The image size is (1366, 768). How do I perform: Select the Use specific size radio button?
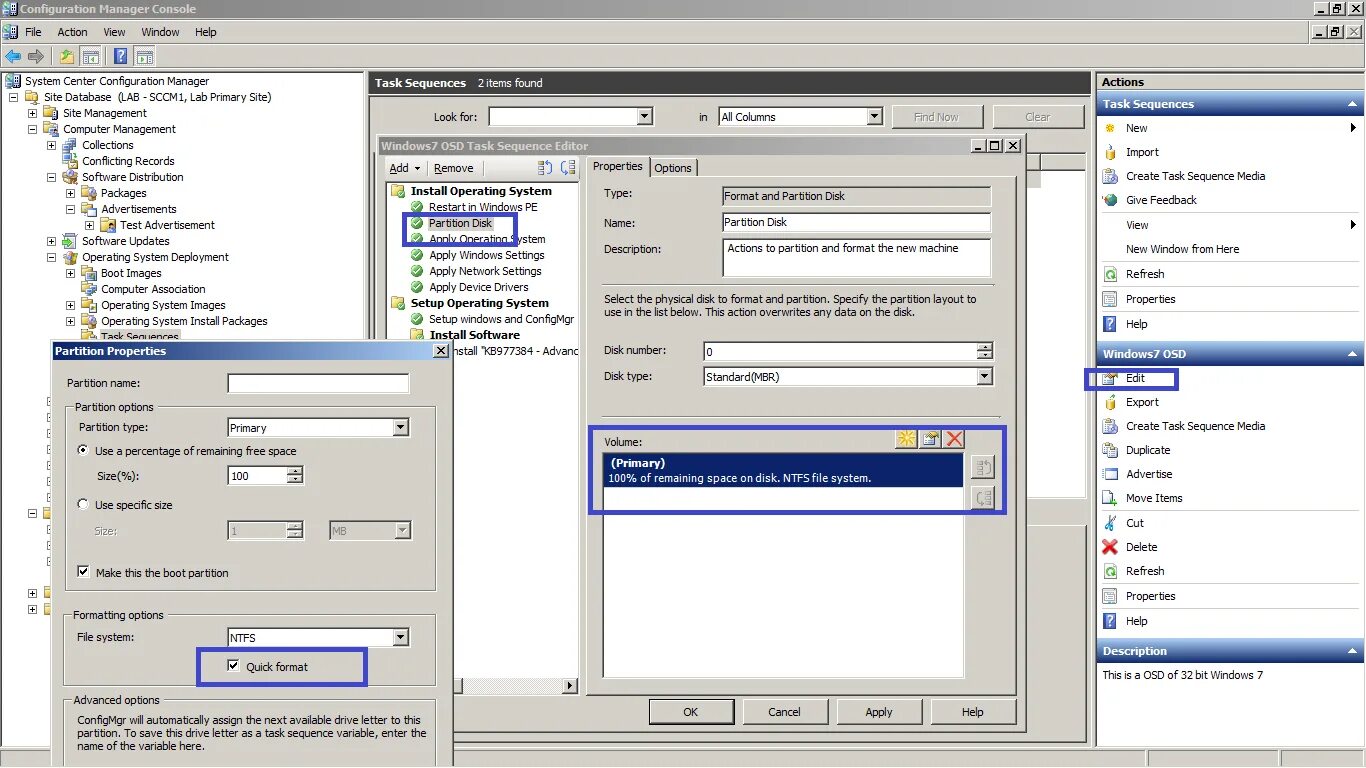(84, 505)
